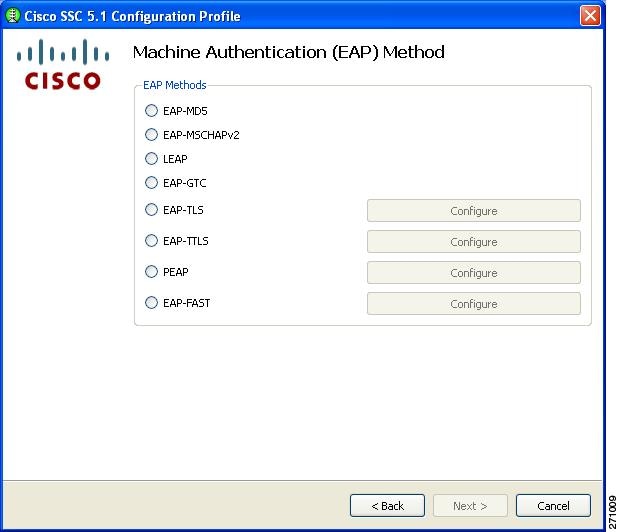This screenshot has height=532, width=618.
Task: Close the Configuration Profile window
Action: pyautogui.click(x=590, y=16)
